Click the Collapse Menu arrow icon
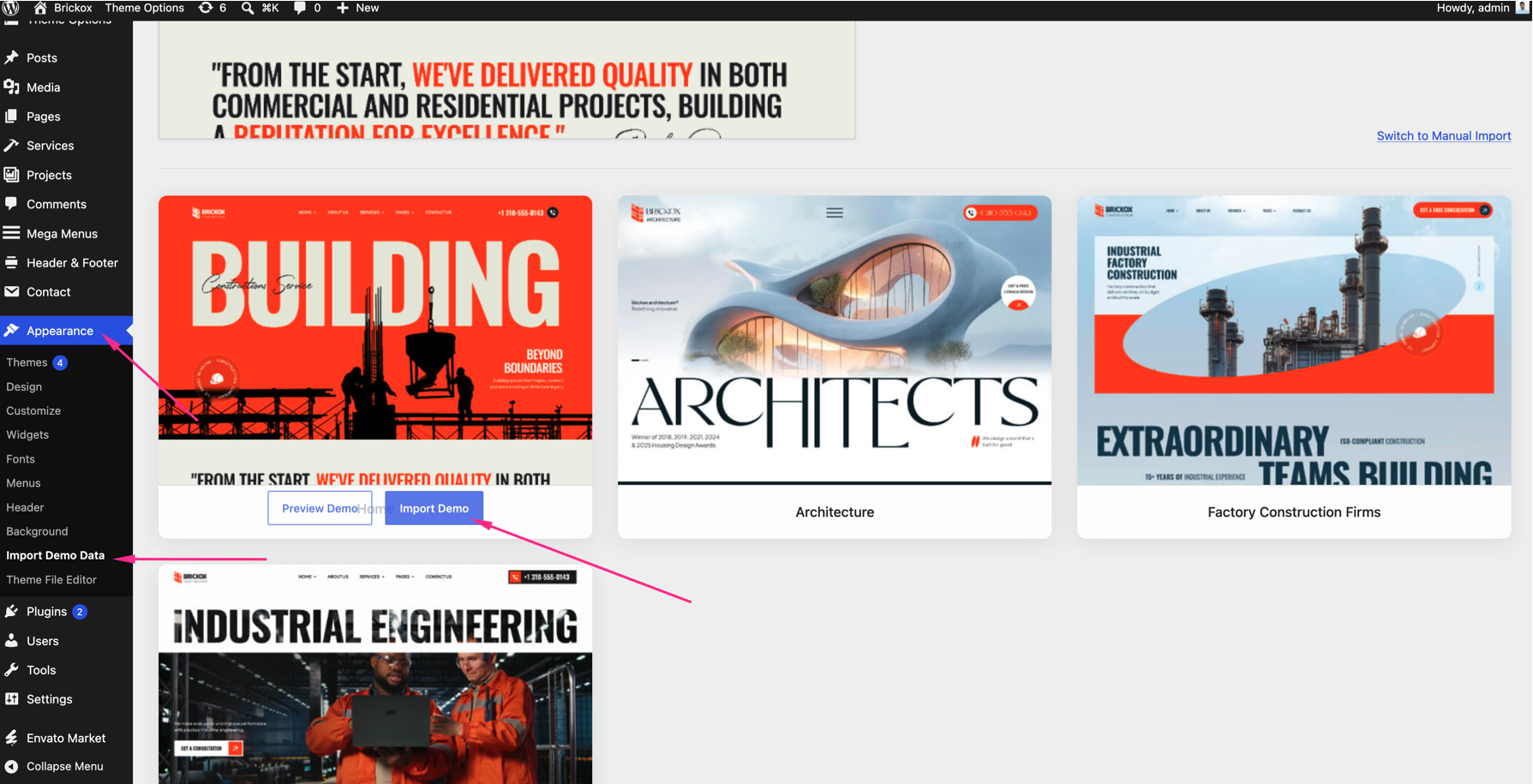 [x=12, y=766]
